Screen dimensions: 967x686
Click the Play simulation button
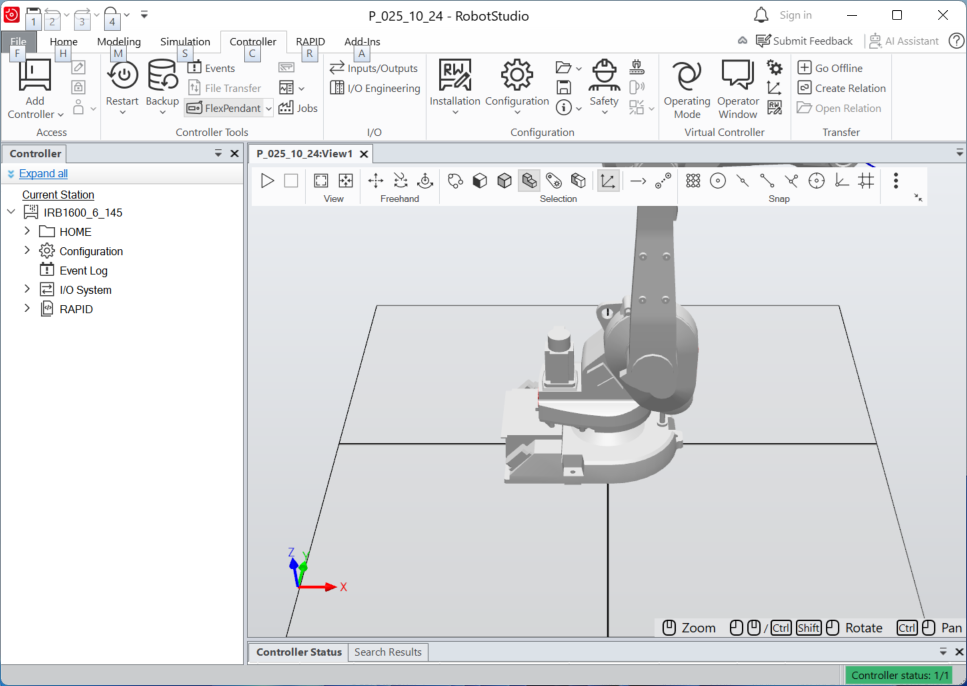267,181
